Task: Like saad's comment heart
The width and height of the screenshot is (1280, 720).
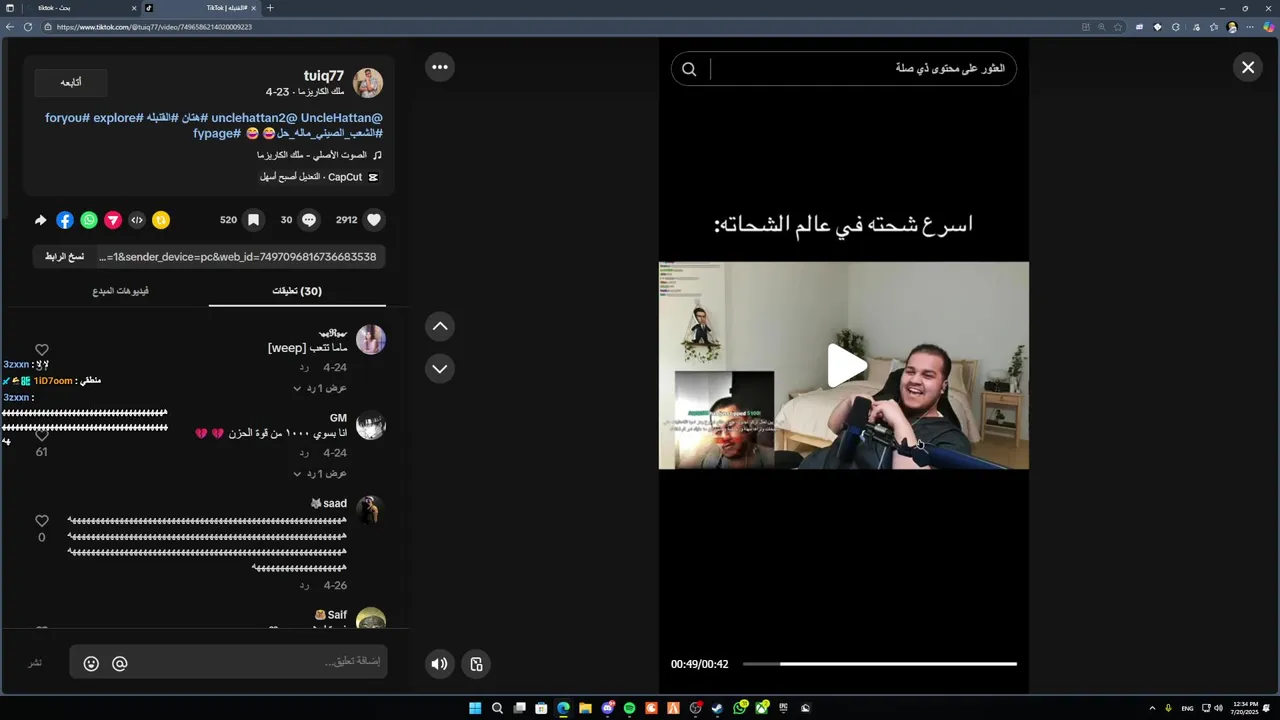Action: tap(42, 521)
